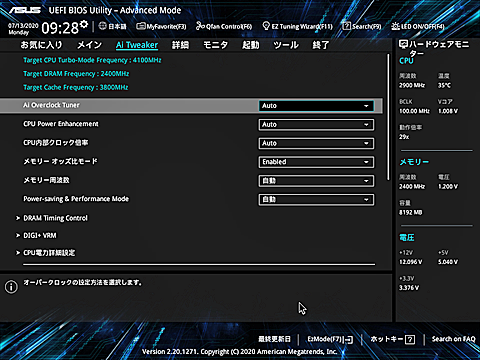This screenshot has height=360, width=480.
Task: Switch to 起動 tab
Action: 251,45
